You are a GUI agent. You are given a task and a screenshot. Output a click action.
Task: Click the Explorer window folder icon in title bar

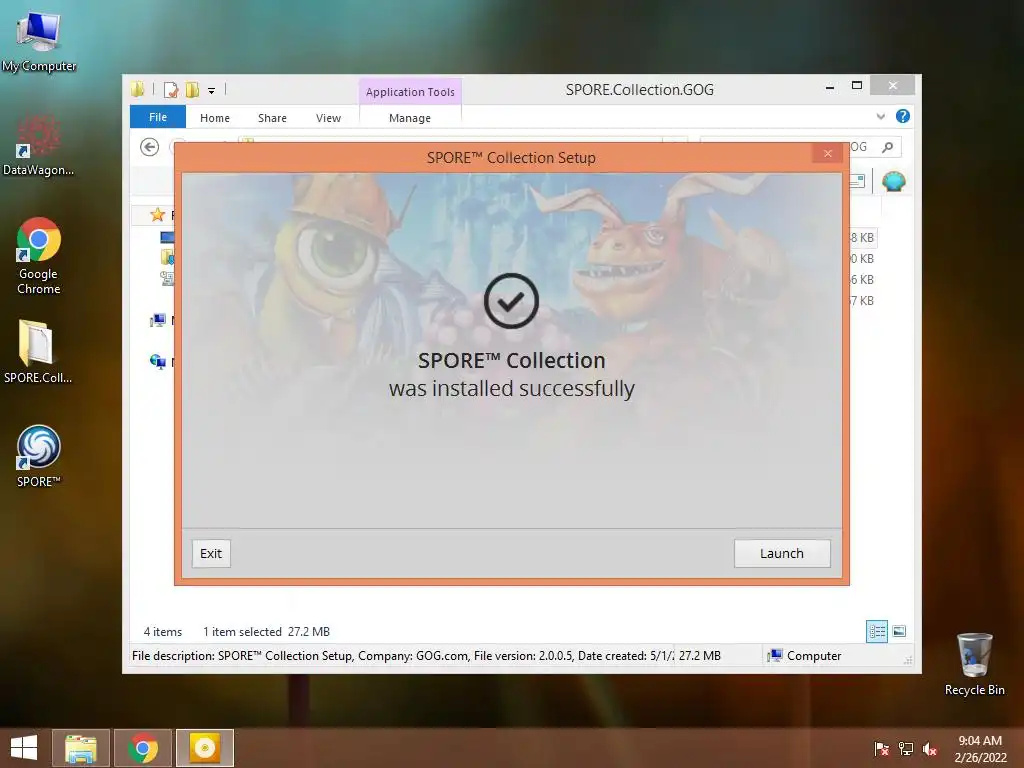point(137,89)
